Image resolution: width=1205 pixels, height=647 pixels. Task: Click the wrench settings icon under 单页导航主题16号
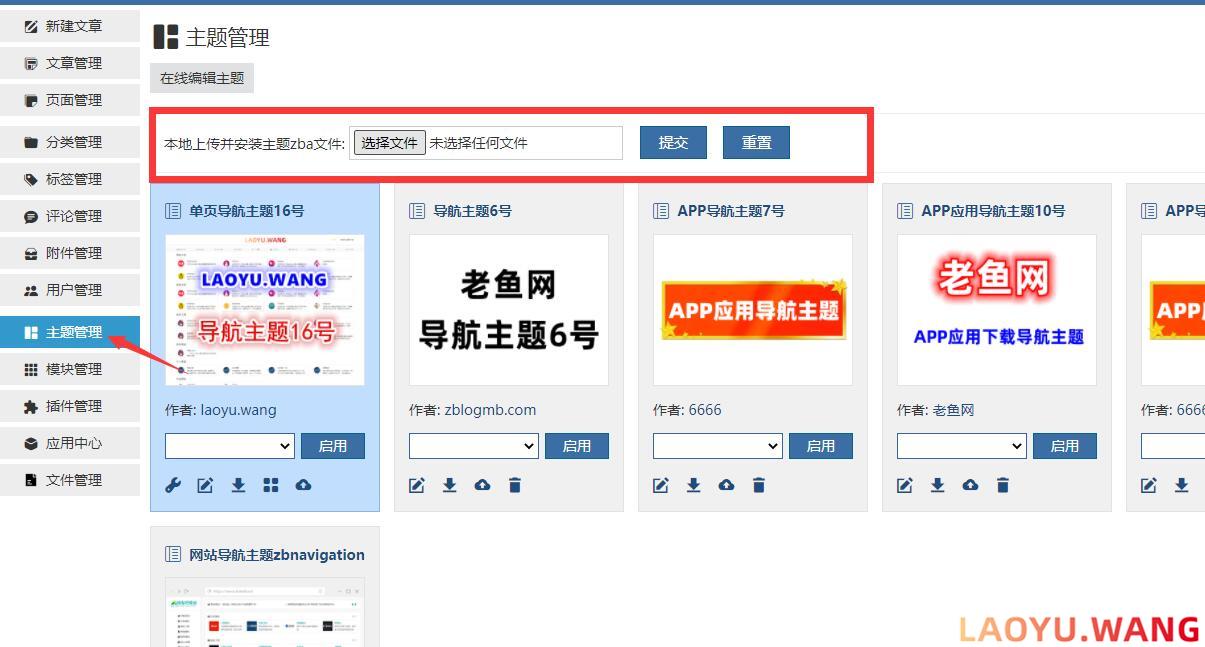[173, 485]
